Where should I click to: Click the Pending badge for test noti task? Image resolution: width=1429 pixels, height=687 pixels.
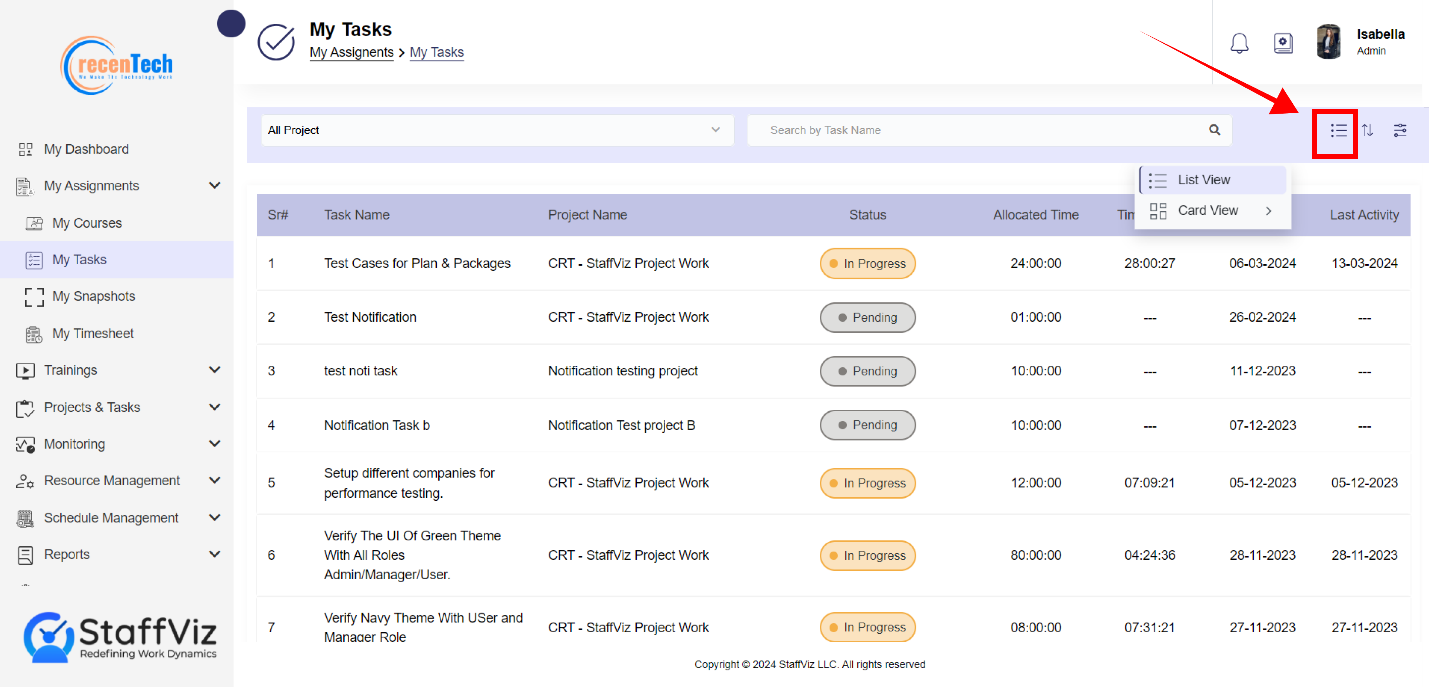point(868,371)
